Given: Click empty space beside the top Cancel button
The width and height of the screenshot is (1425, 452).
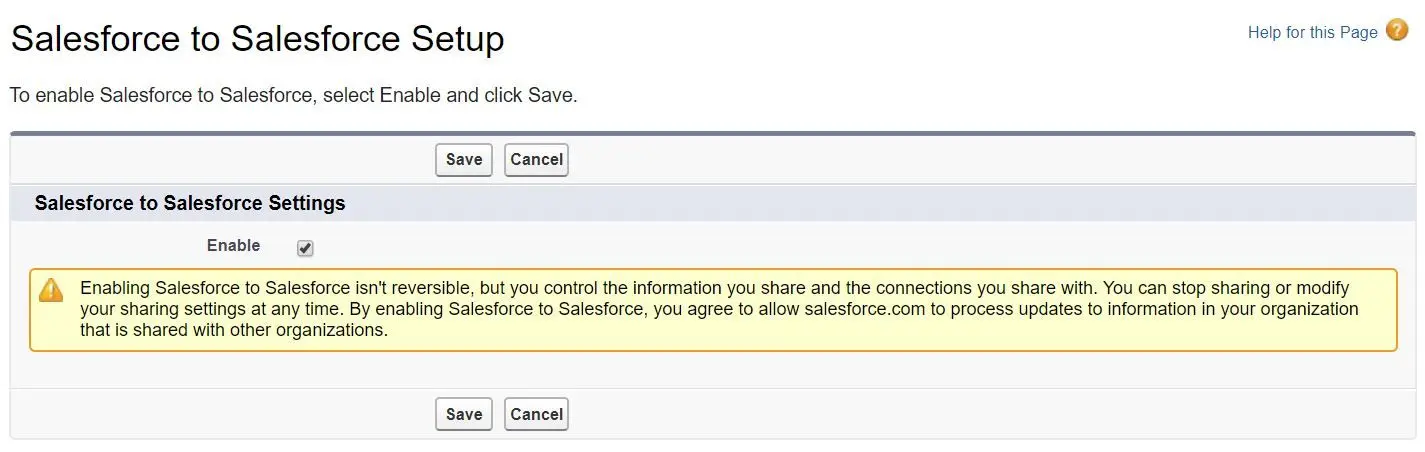Looking at the screenshot, I should point(900,160).
